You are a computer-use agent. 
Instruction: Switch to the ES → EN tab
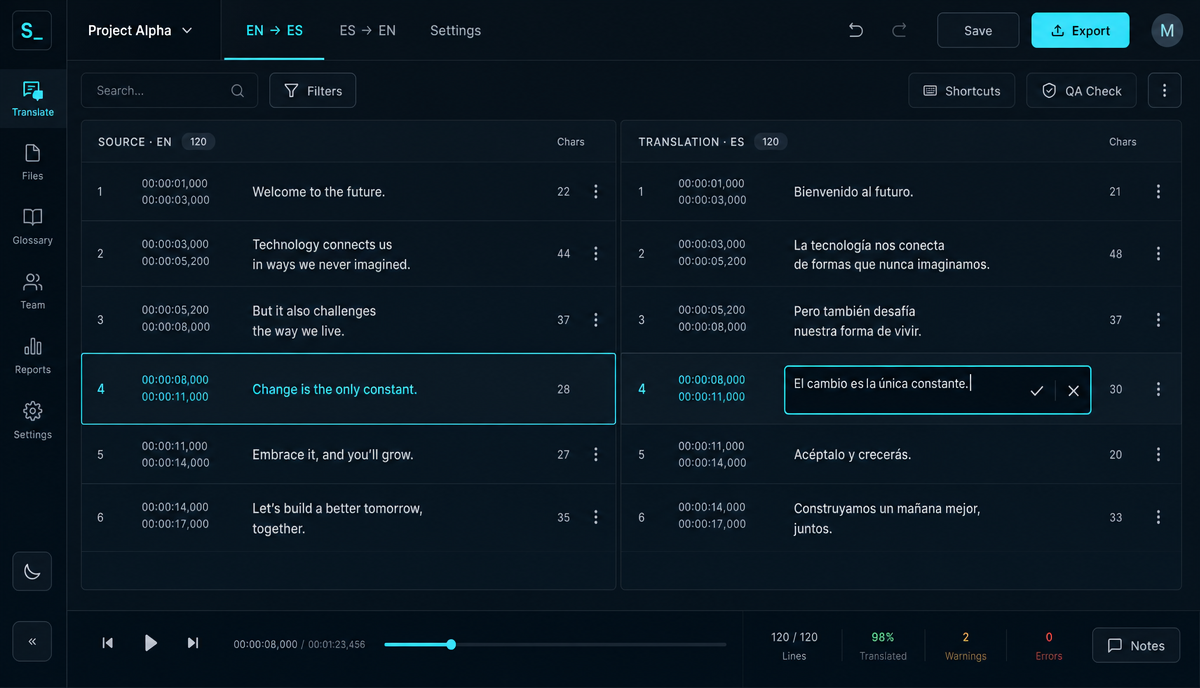367,31
